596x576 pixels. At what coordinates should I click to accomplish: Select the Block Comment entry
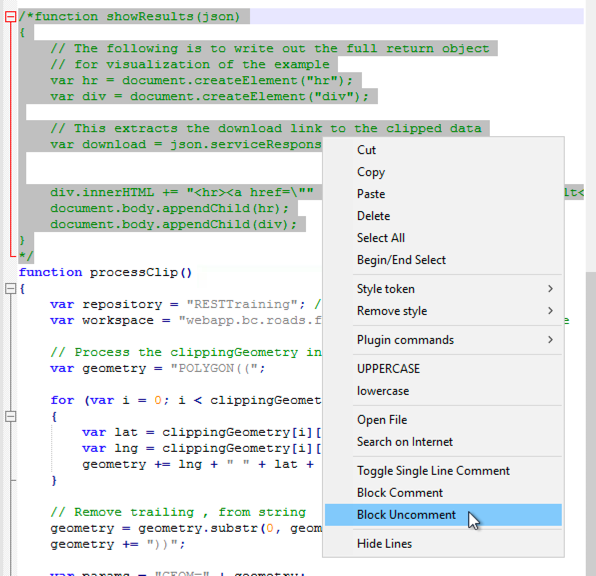pos(443,493)
